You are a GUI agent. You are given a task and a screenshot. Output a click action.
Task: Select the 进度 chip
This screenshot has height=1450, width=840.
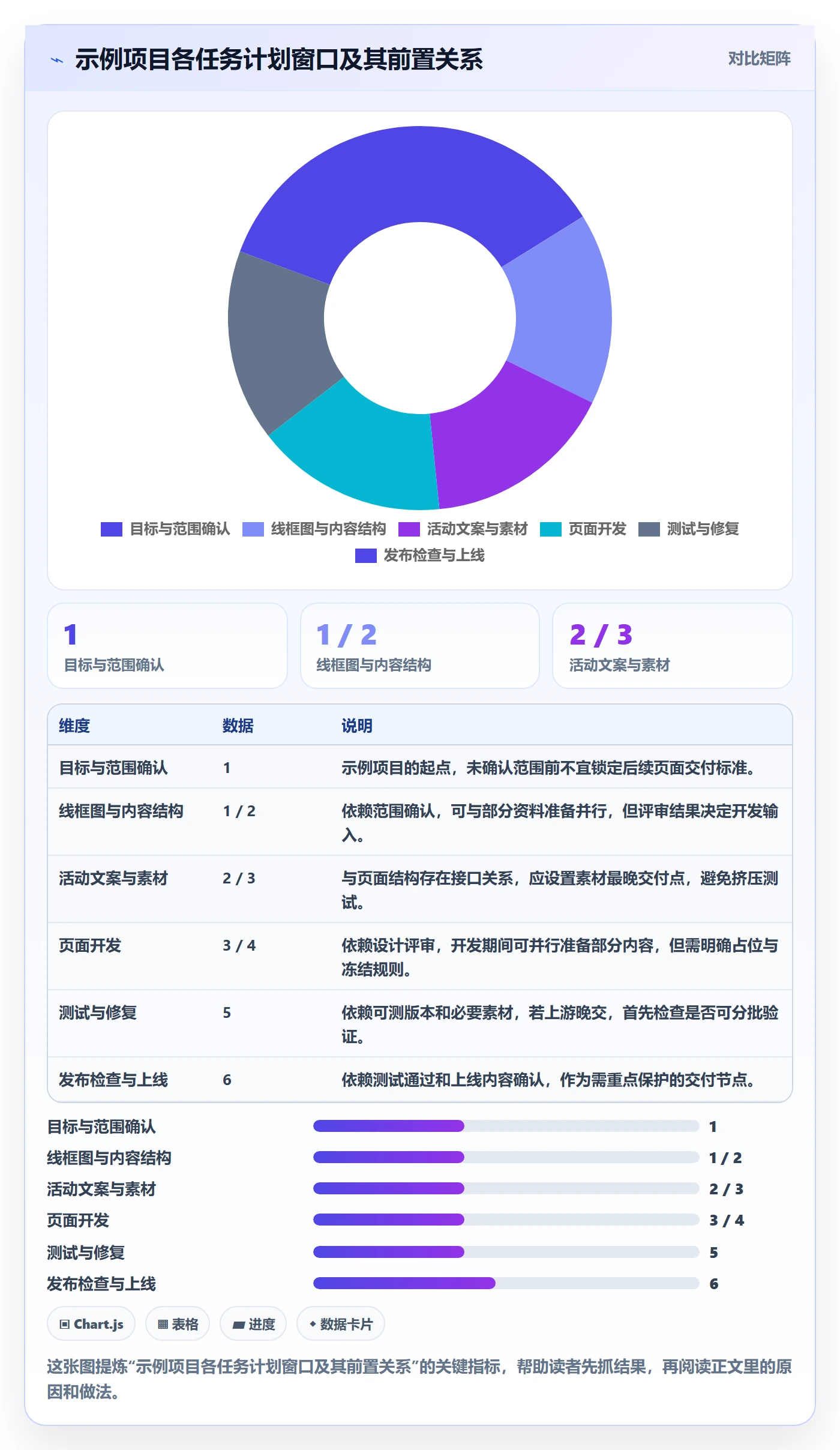click(253, 1323)
